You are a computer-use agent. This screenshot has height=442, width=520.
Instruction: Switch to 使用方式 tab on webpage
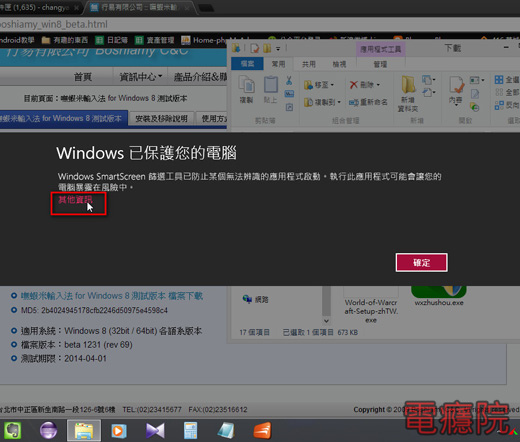tap(212, 119)
